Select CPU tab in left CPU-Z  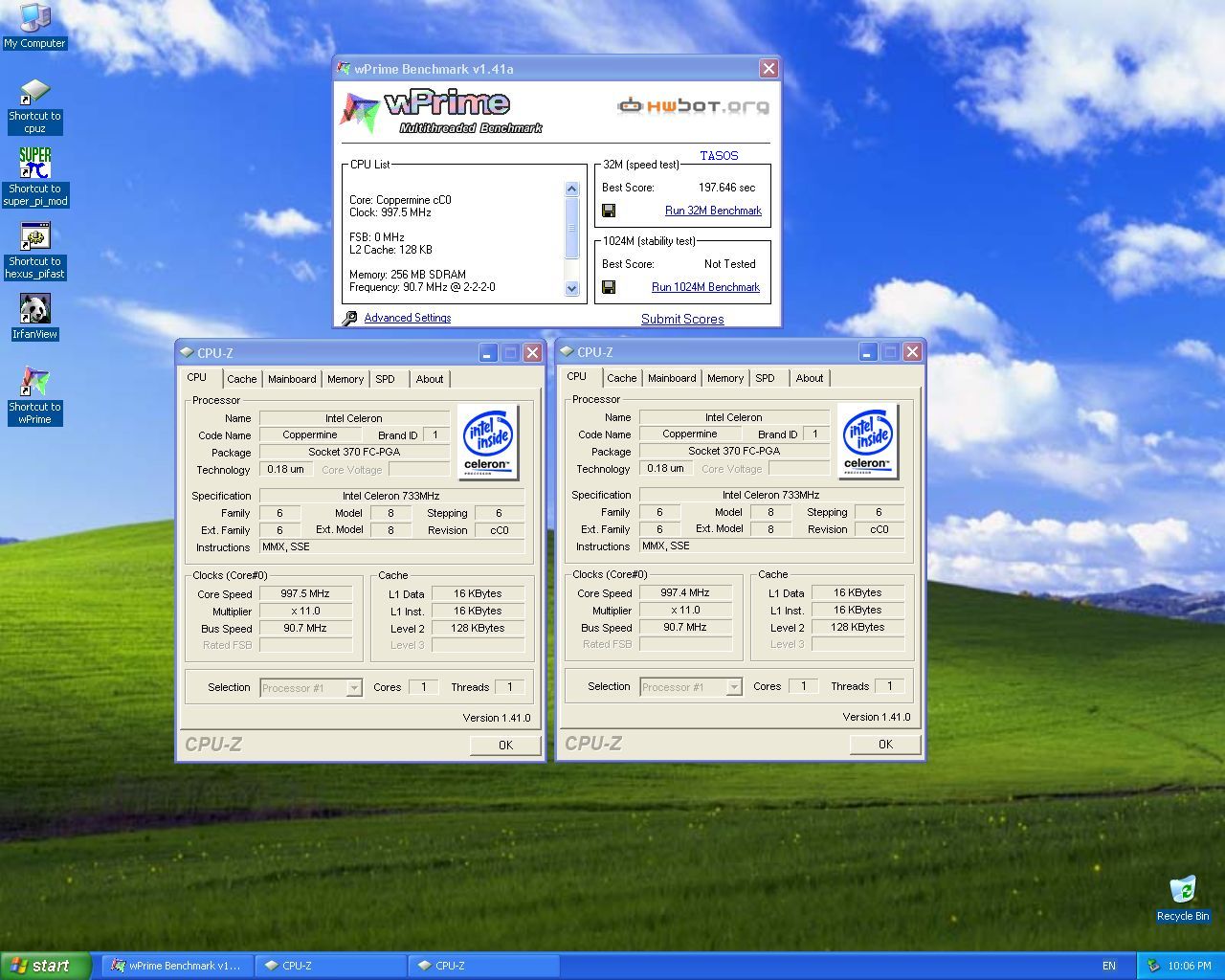(197, 377)
